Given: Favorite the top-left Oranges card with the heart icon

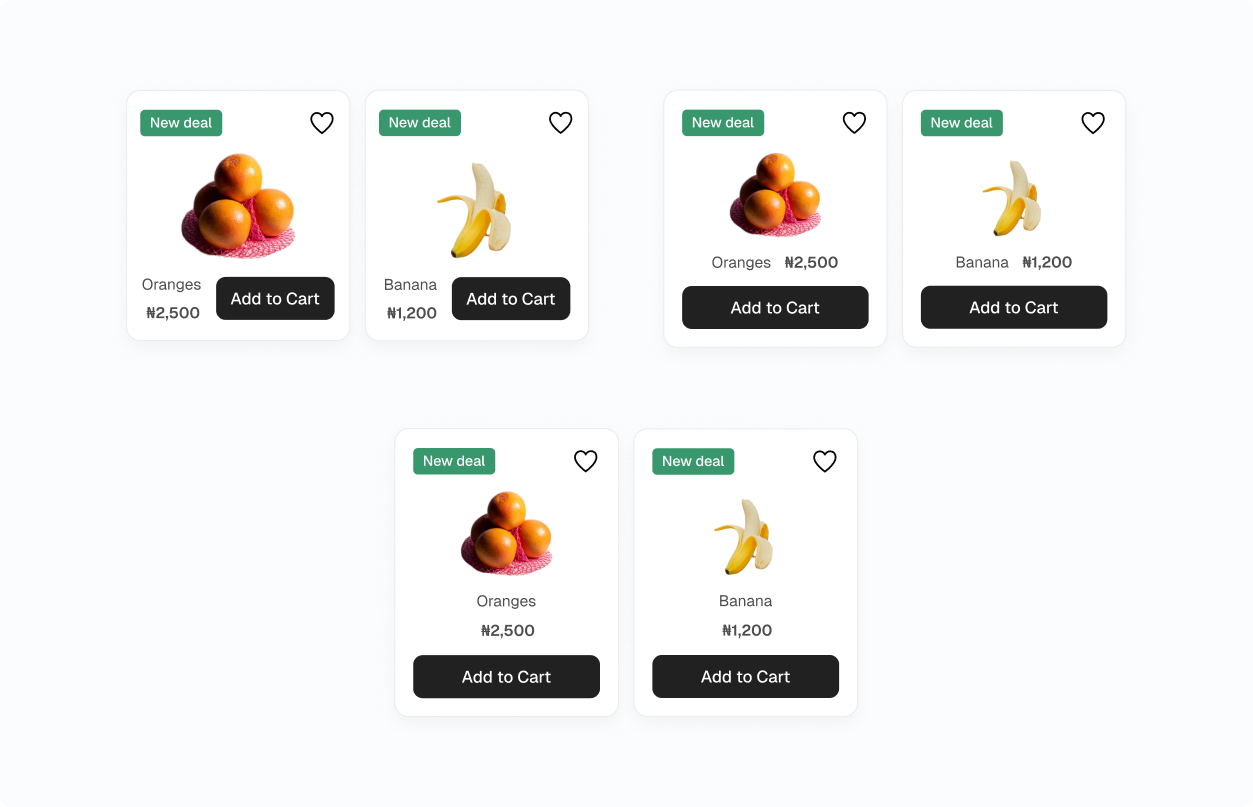Looking at the screenshot, I should (x=322, y=123).
